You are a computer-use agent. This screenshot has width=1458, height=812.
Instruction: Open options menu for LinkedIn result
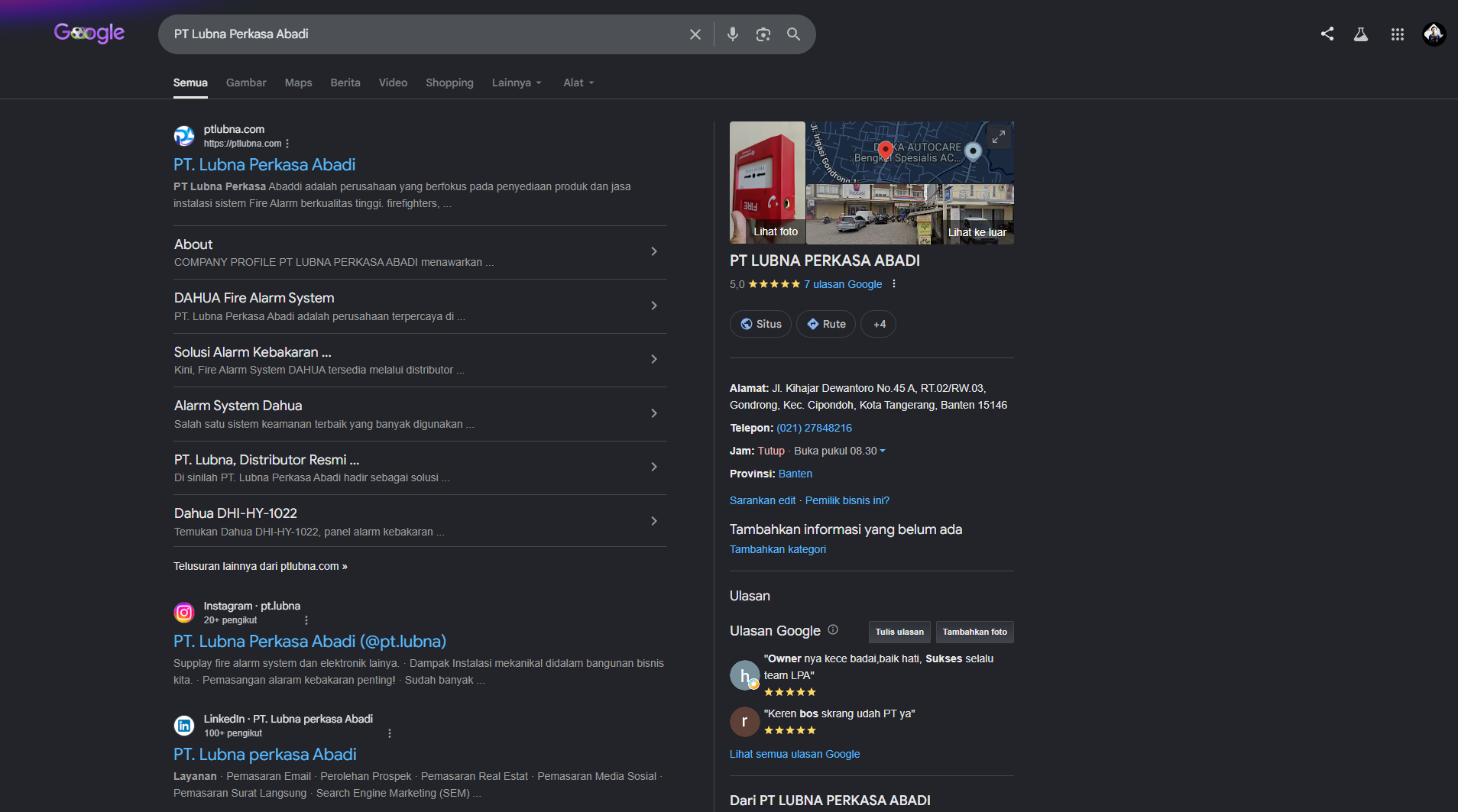[390, 733]
